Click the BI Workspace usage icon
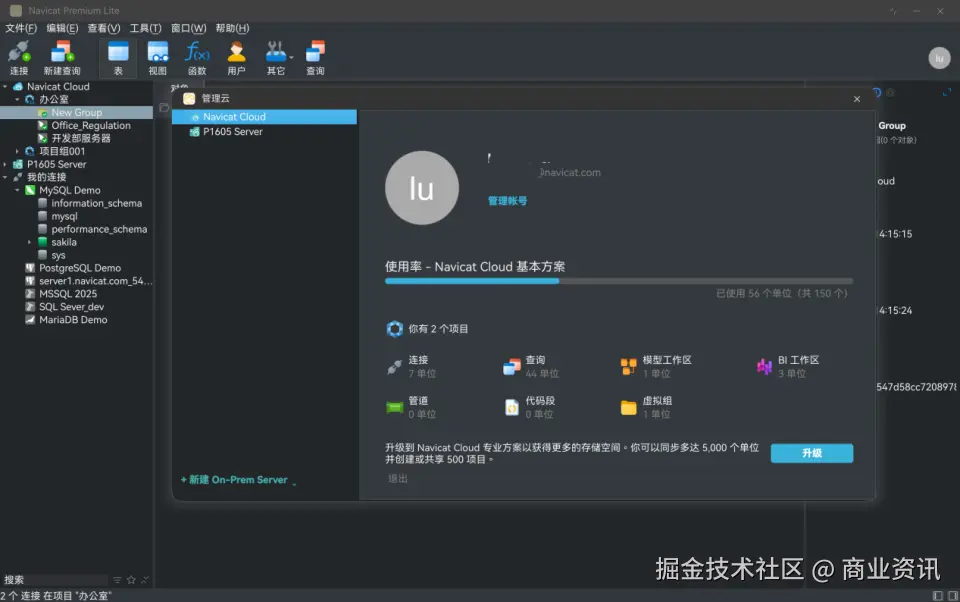The height and width of the screenshot is (602, 960). (x=764, y=367)
